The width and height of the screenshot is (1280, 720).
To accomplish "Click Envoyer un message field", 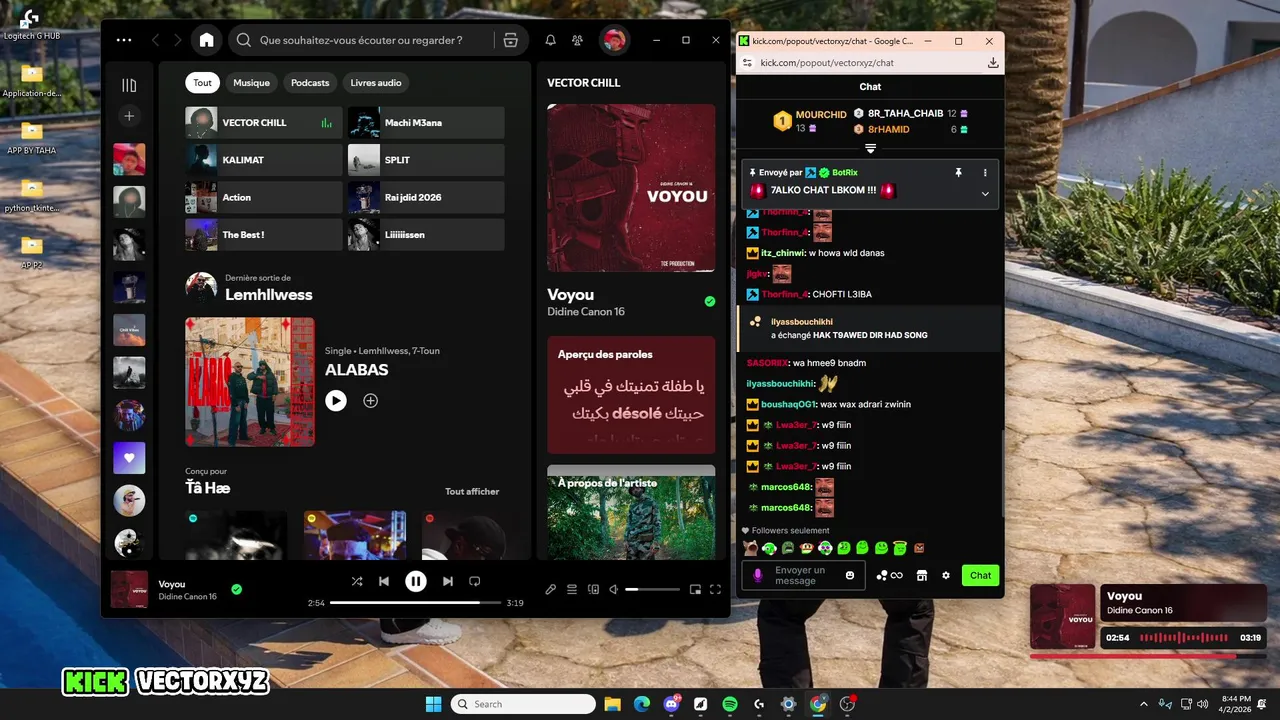I will (803, 575).
